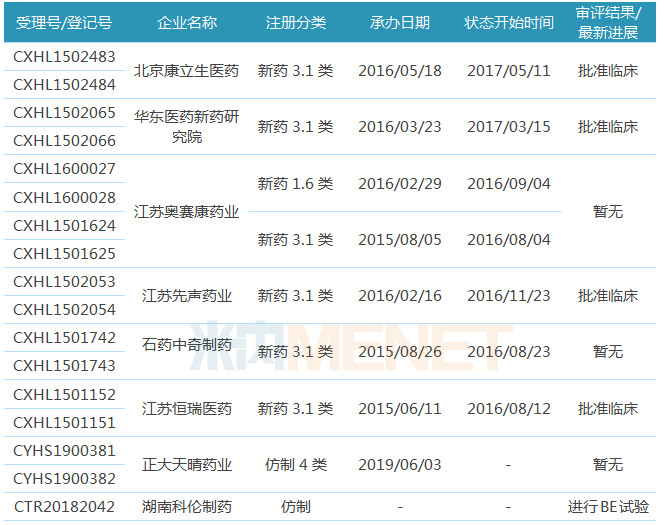Image resolution: width=666 pixels, height=525 pixels.
Task: Click the 注册分类 column header
Action: (x=296, y=23)
